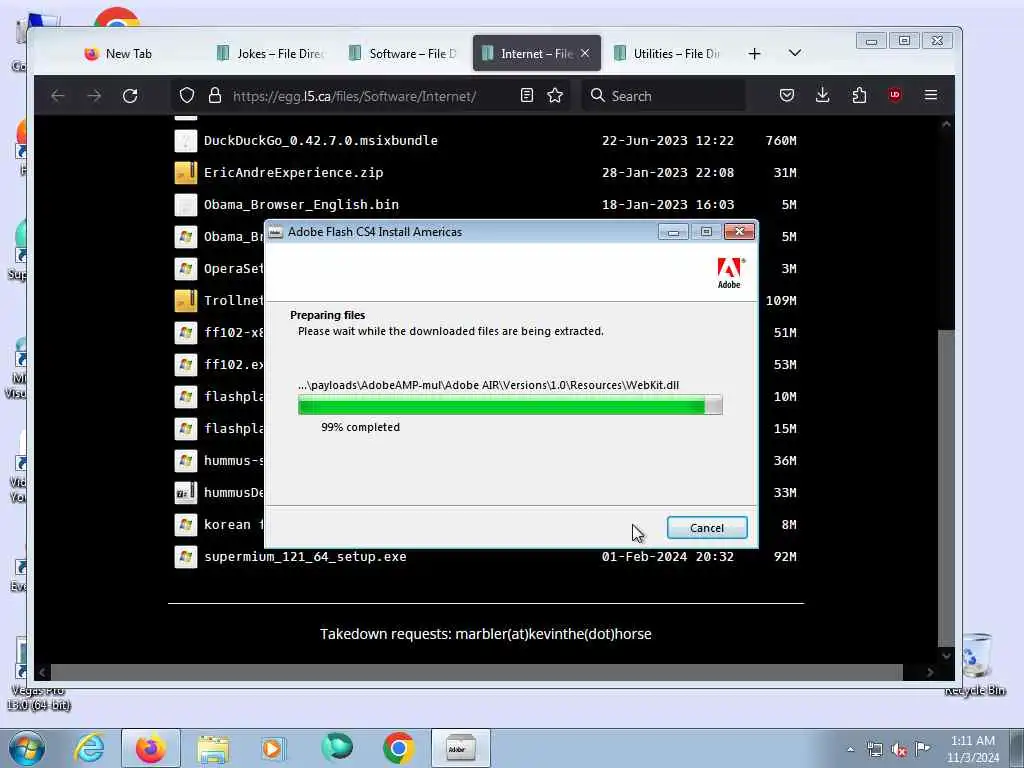Click the 22-Jun-2023 12:22 date text
Viewport: 1024px width, 768px height.
point(667,140)
